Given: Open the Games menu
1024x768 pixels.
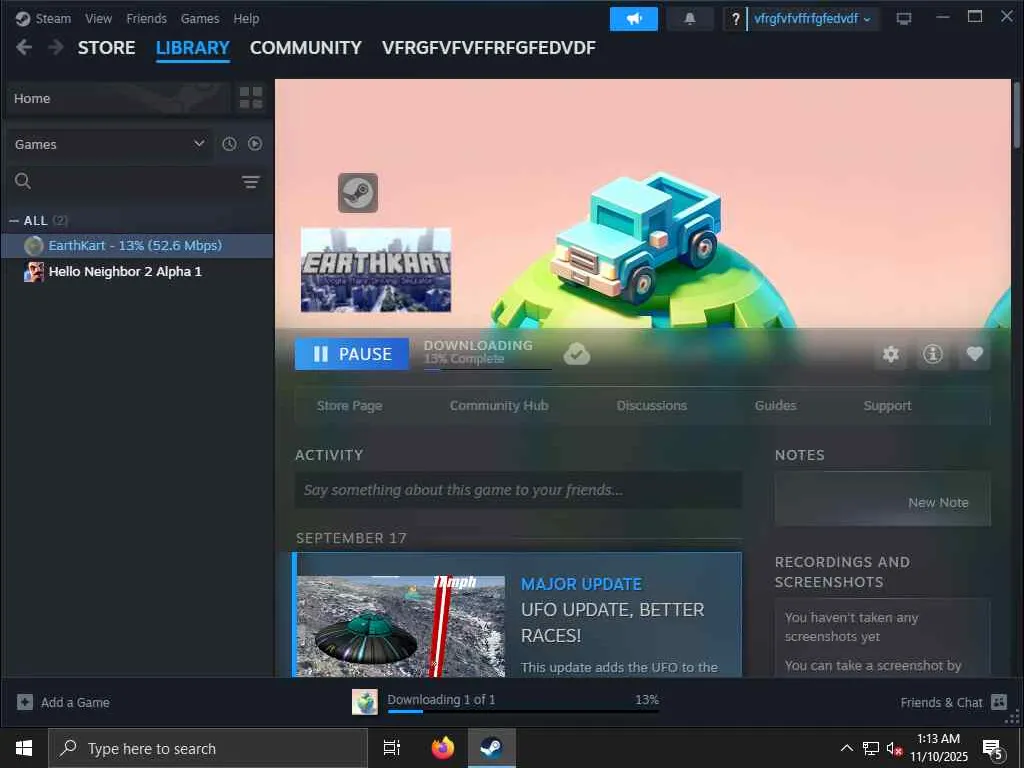Looking at the screenshot, I should (x=200, y=18).
